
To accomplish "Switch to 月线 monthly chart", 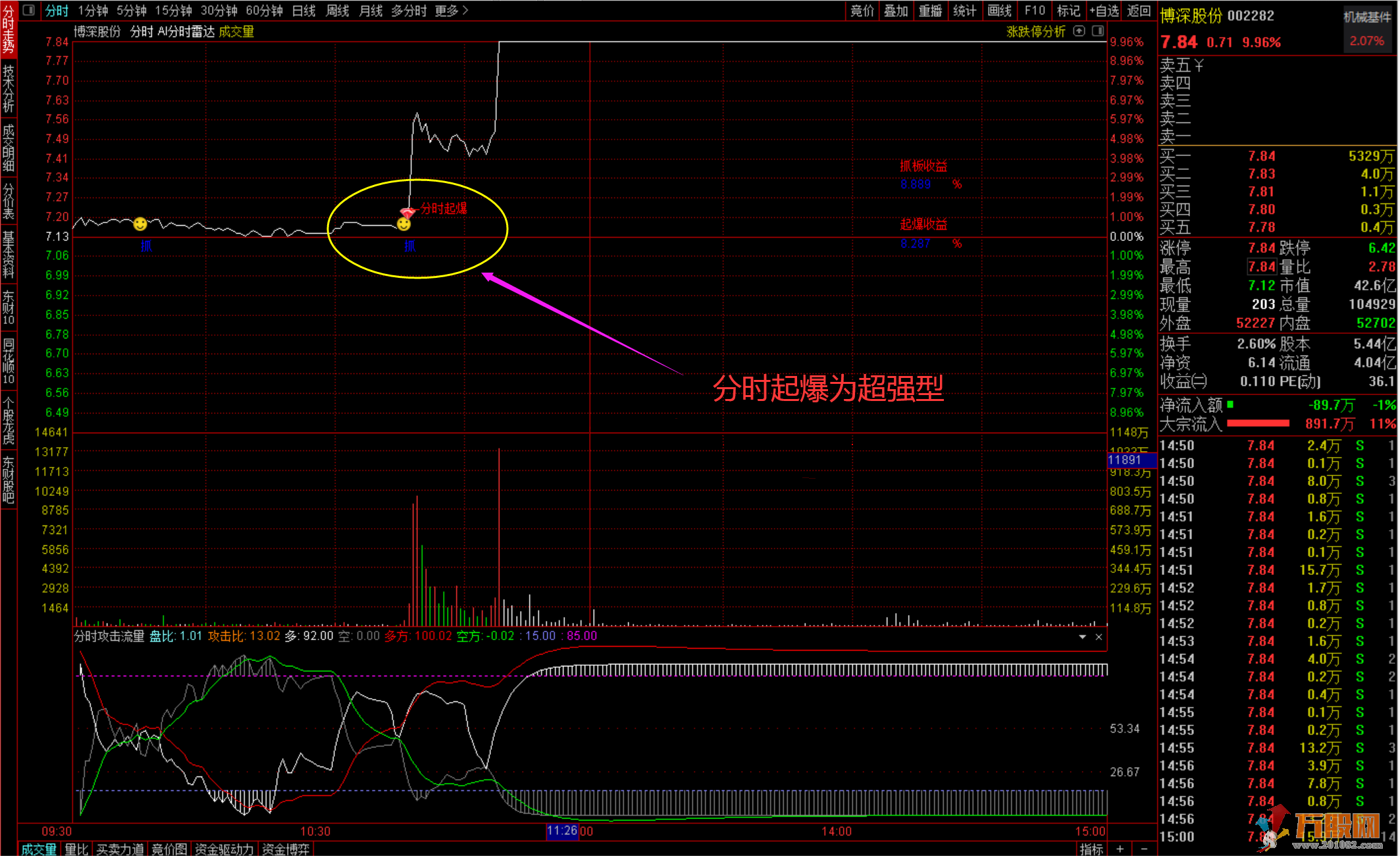I will pyautogui.click(x=371, y=11).
